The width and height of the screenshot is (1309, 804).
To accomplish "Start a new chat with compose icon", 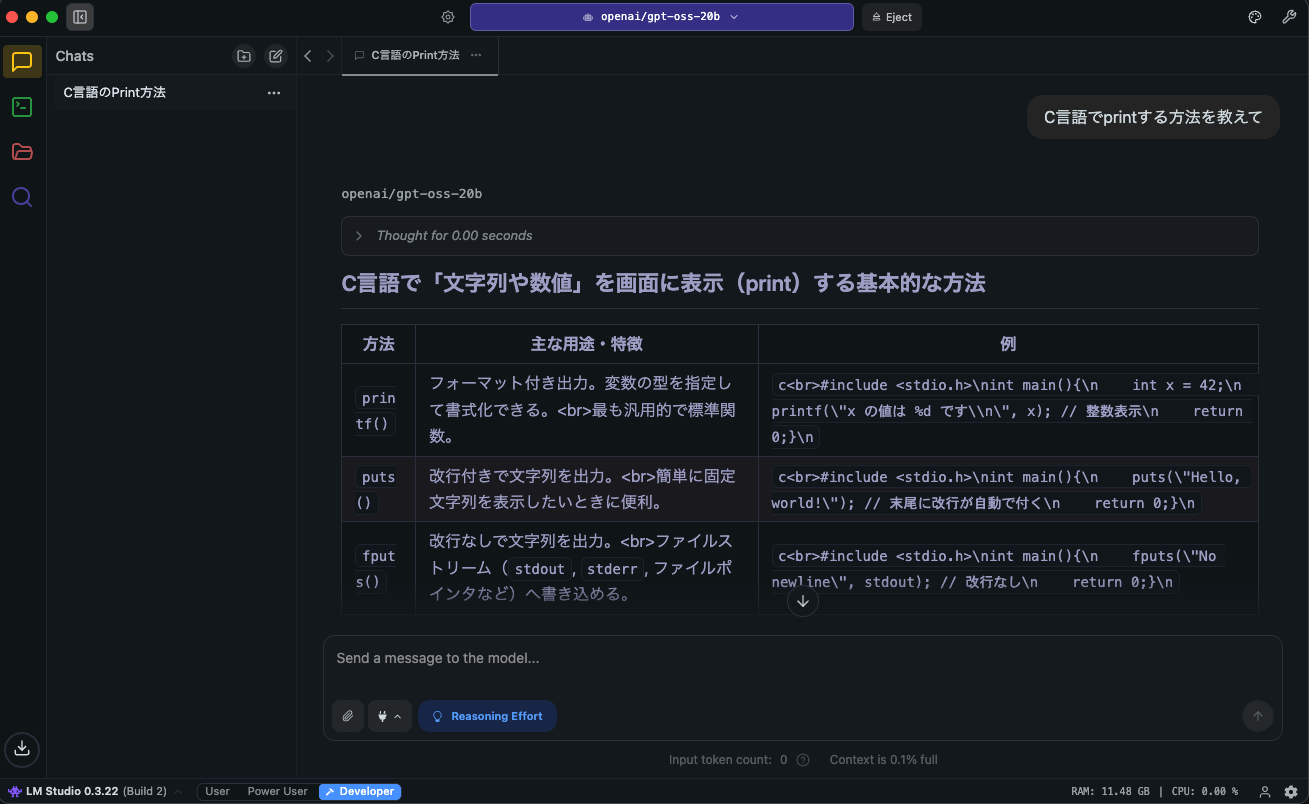I will click(x=276, y=56).
